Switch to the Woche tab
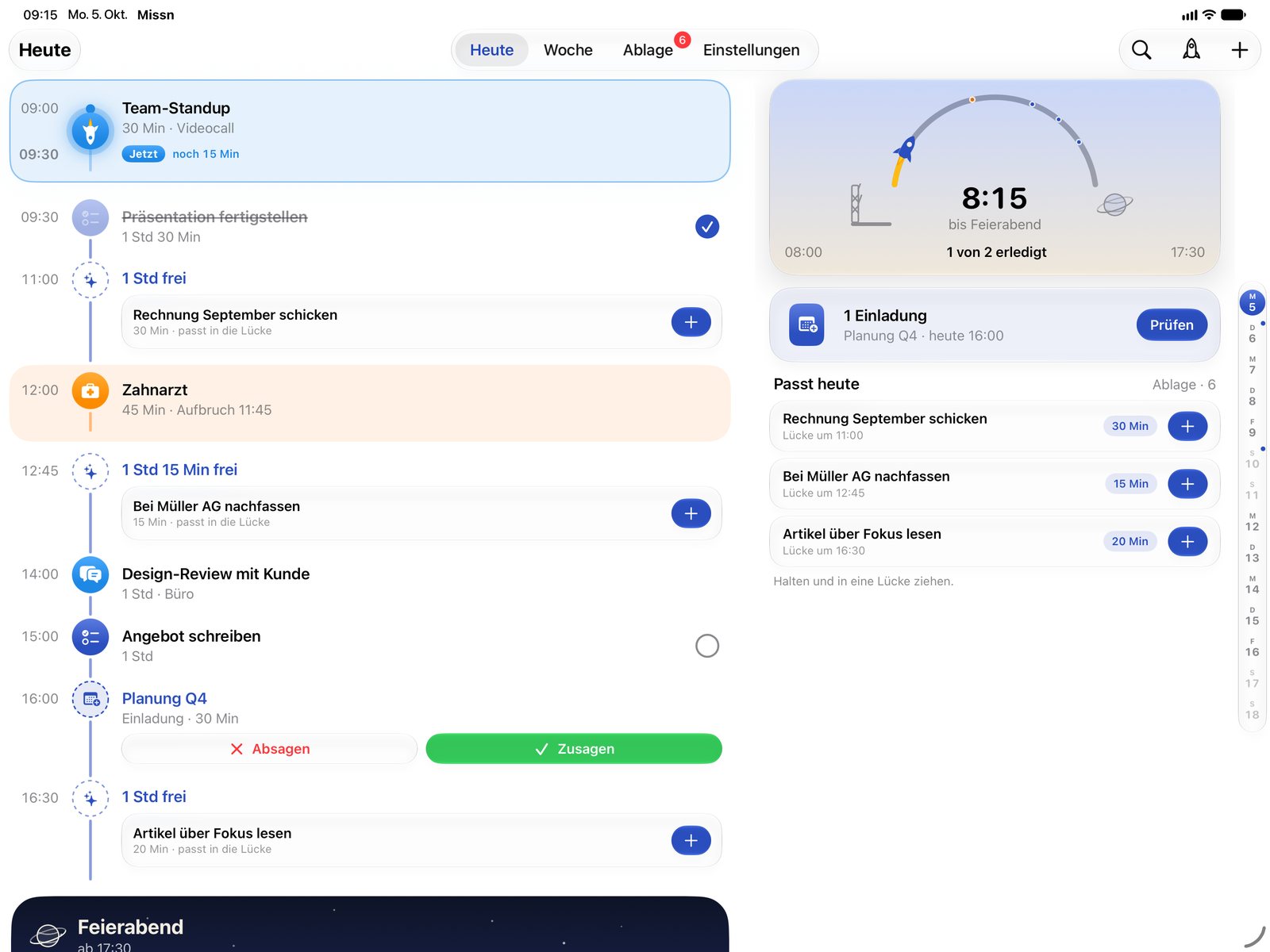Screen dimensions: 1270x952 [x=568, y=50]
